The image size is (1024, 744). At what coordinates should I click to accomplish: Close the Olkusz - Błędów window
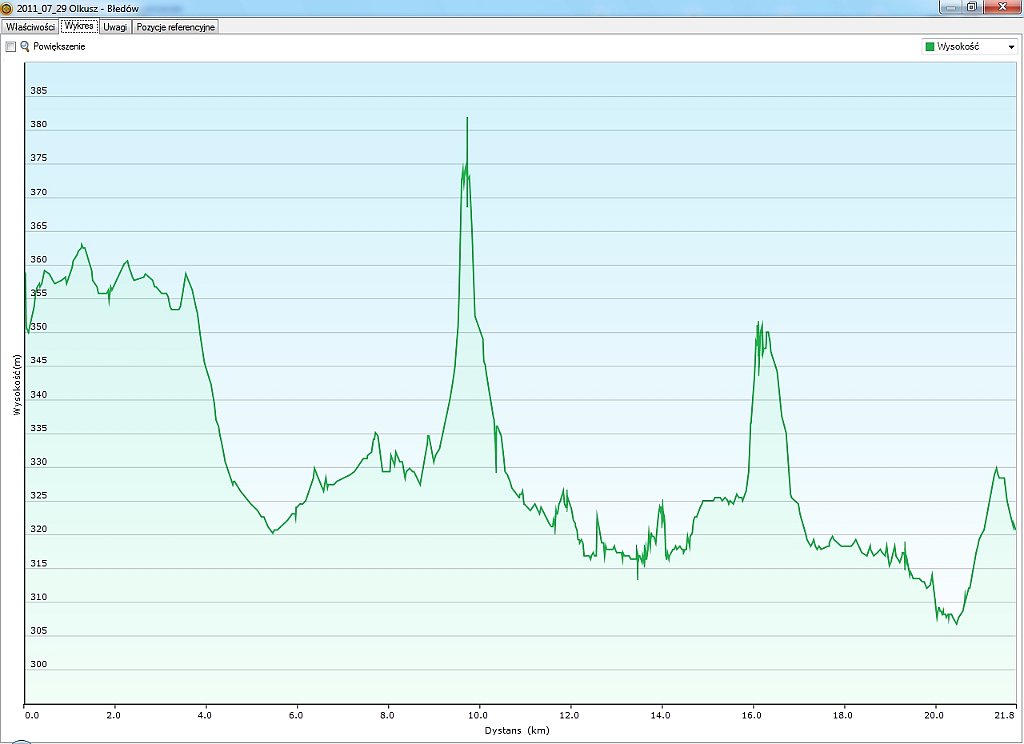[1001, 7]
